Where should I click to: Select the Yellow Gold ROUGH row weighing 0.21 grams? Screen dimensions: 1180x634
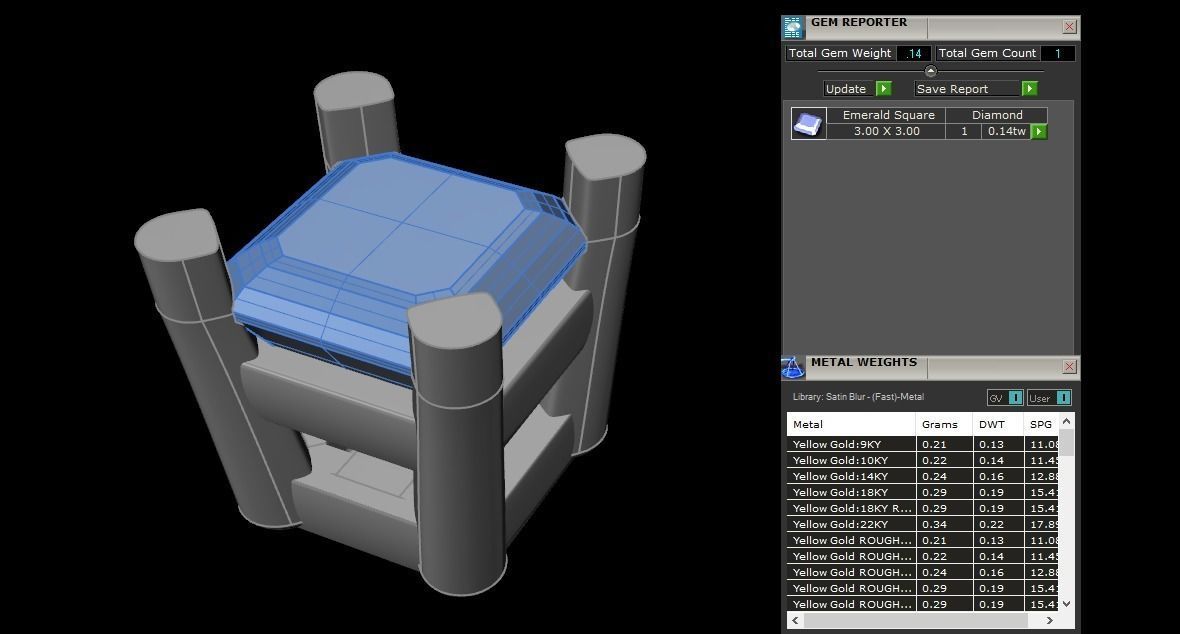click(923, 540)
